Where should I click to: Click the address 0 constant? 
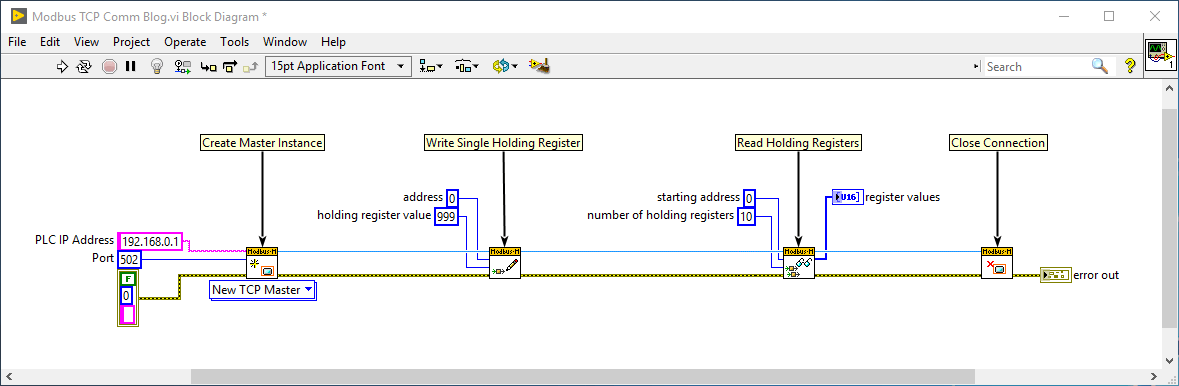pos(452,198)
